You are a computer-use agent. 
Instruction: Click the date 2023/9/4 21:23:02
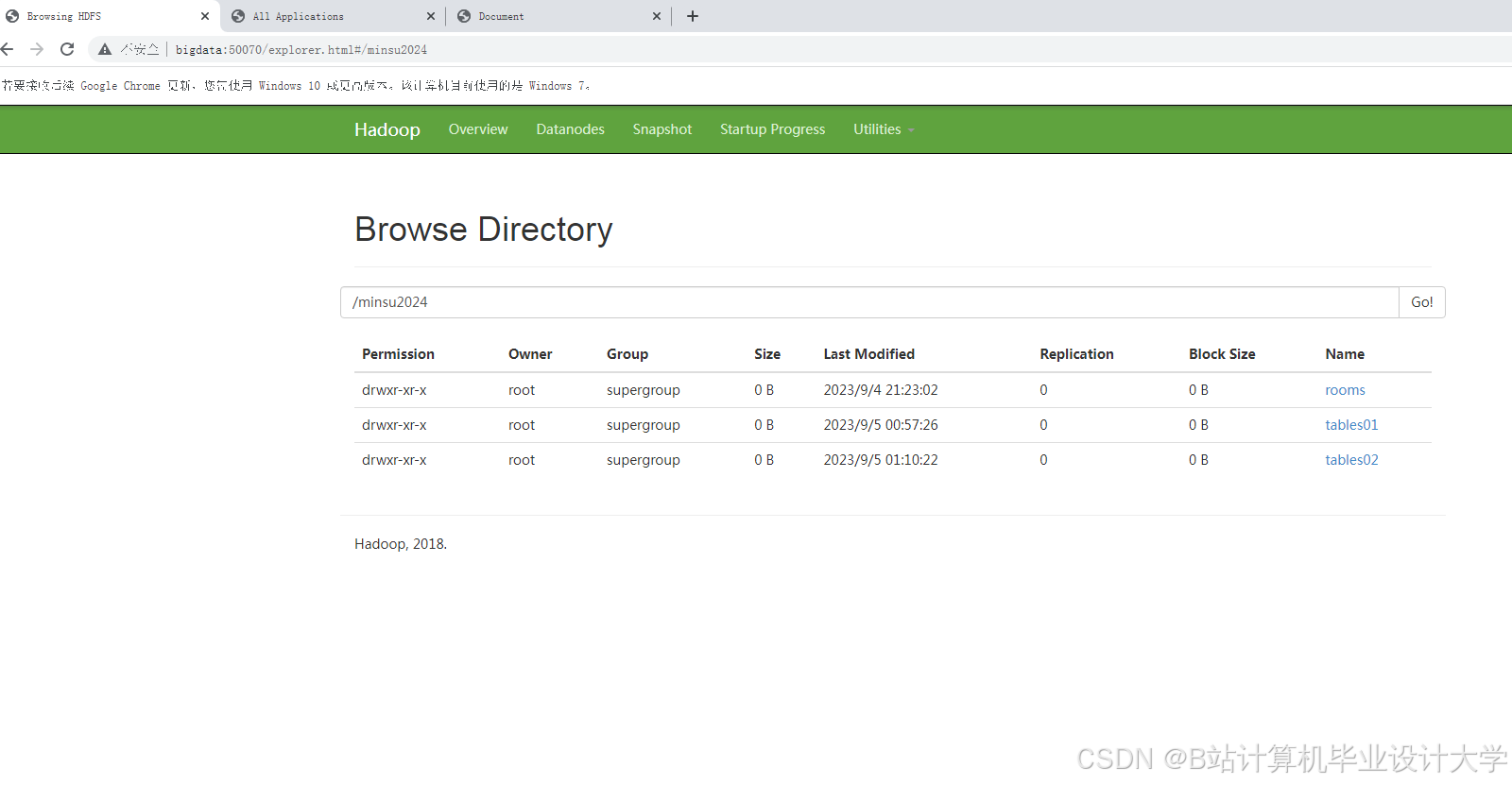881,390
